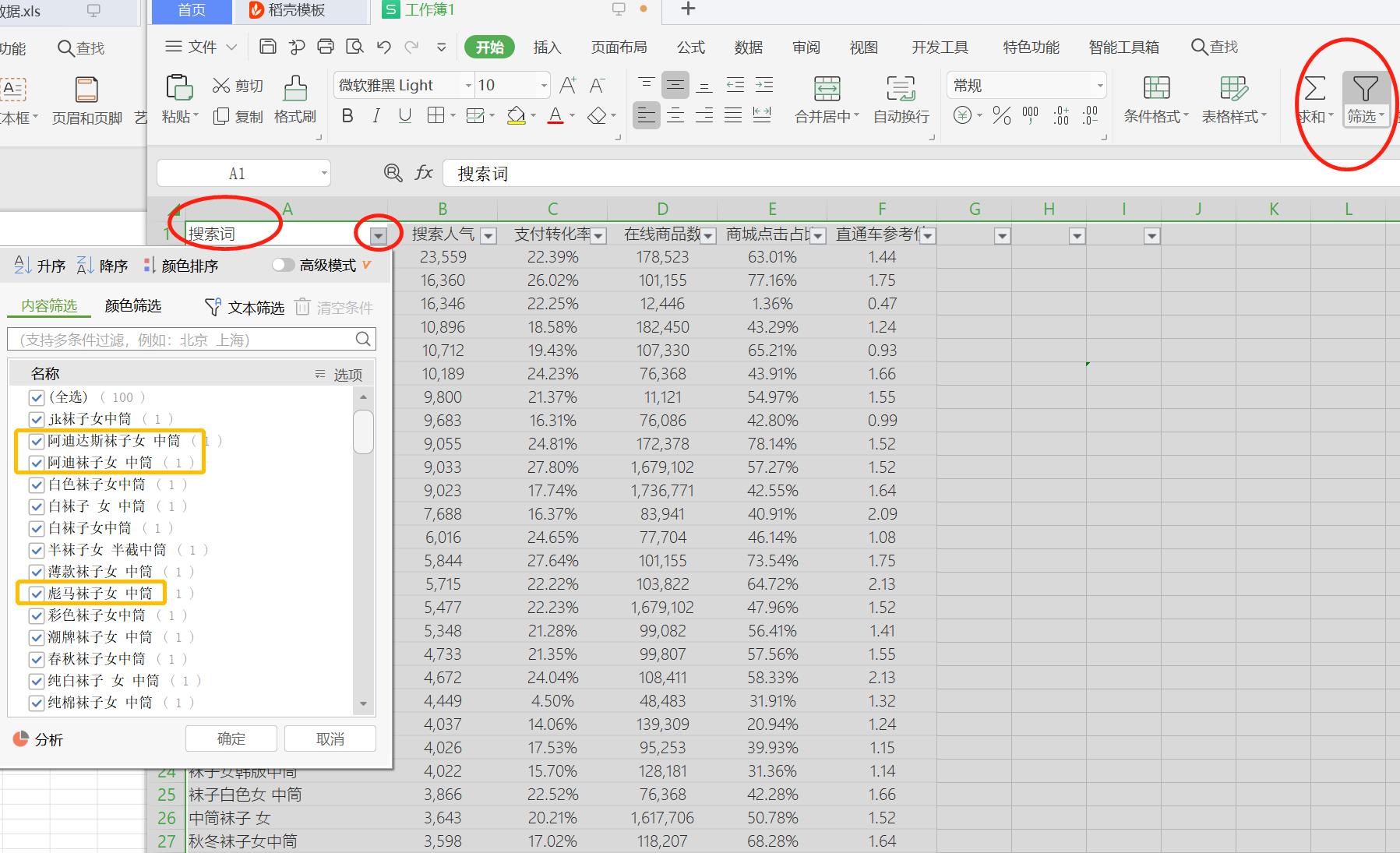
Task: Apply bold formatting with the B icon
Action: tap(347, 115)
